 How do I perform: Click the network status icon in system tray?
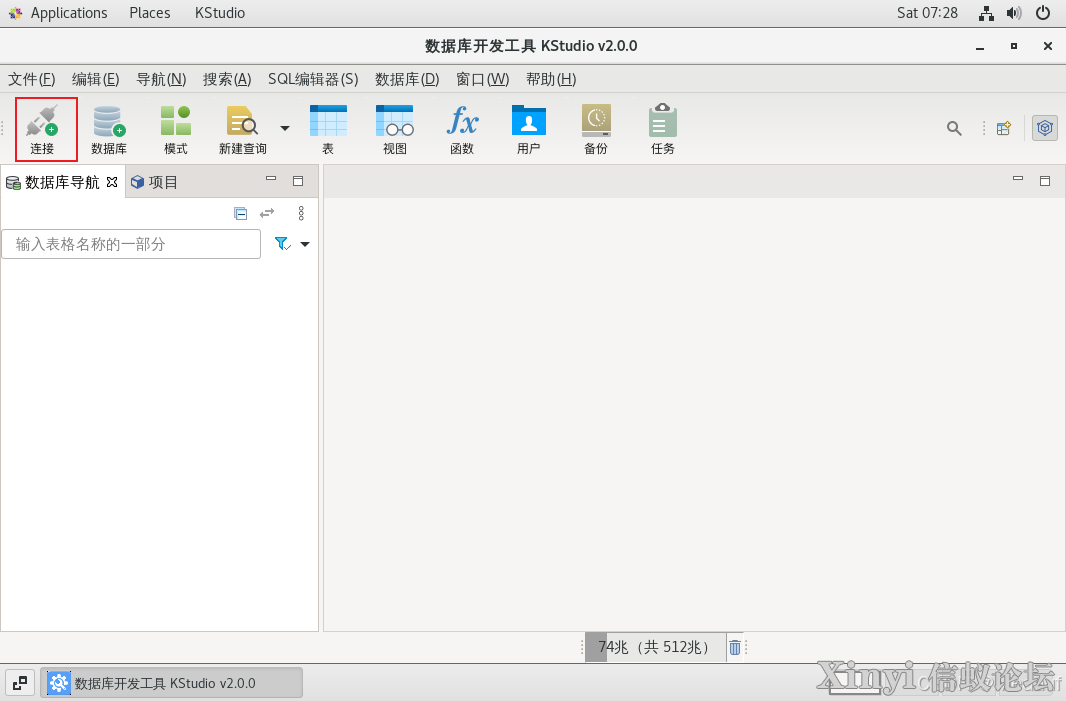pos(986,13)
